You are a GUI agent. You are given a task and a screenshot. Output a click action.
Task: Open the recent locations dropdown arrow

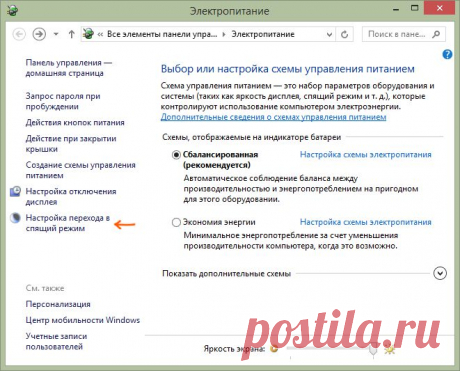click(56, 34)
